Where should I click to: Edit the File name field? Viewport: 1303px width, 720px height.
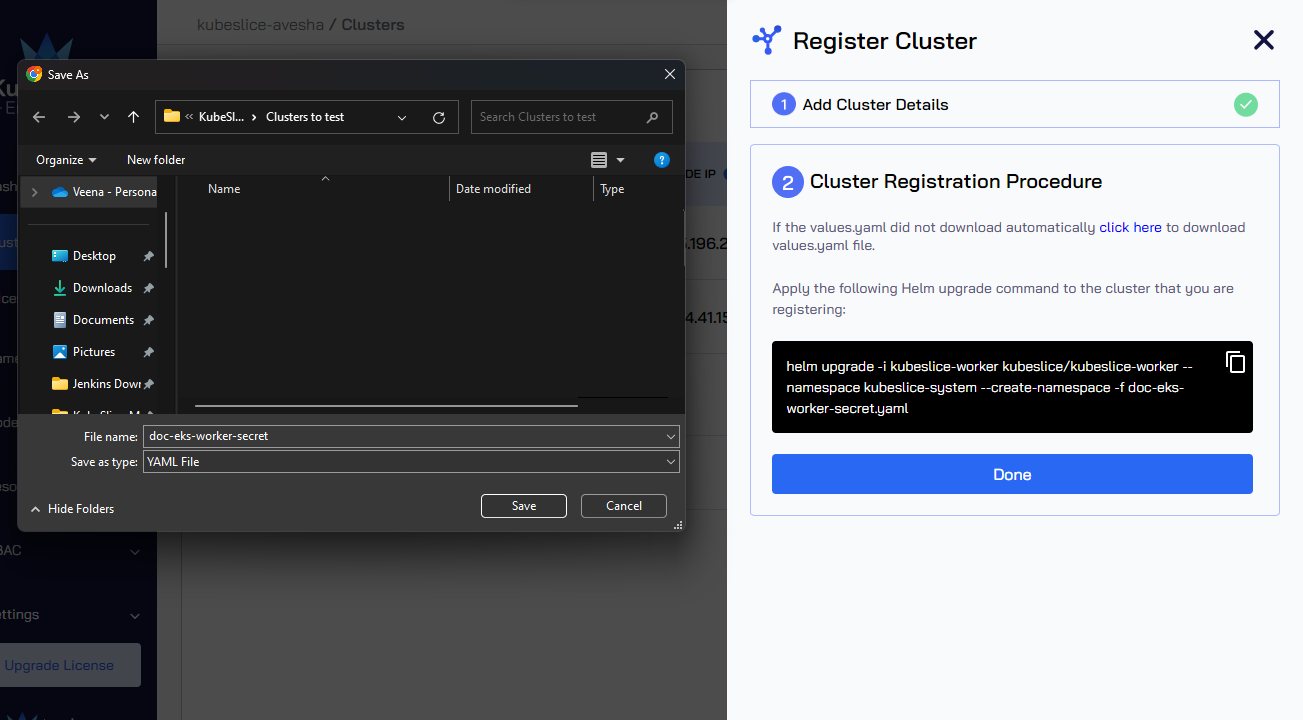[x=404, y=436]
